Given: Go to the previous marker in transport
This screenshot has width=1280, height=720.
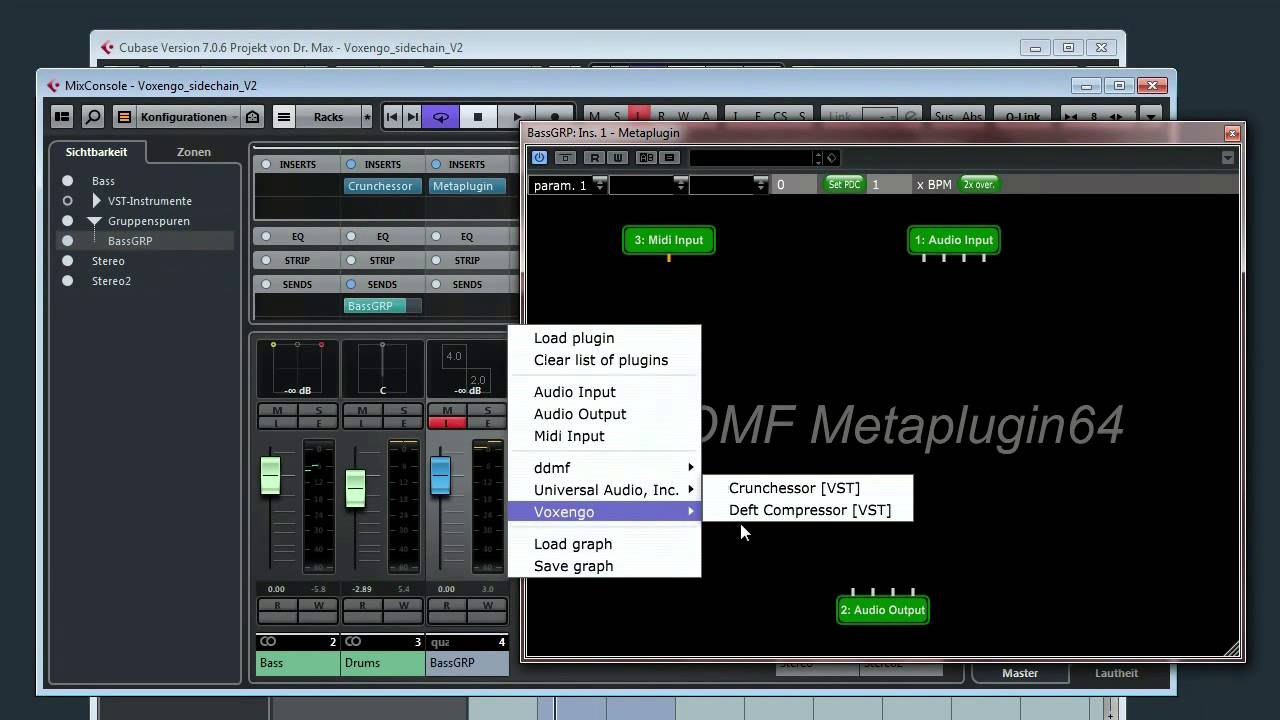Looking at the screenshot, I should click(392, 117).
